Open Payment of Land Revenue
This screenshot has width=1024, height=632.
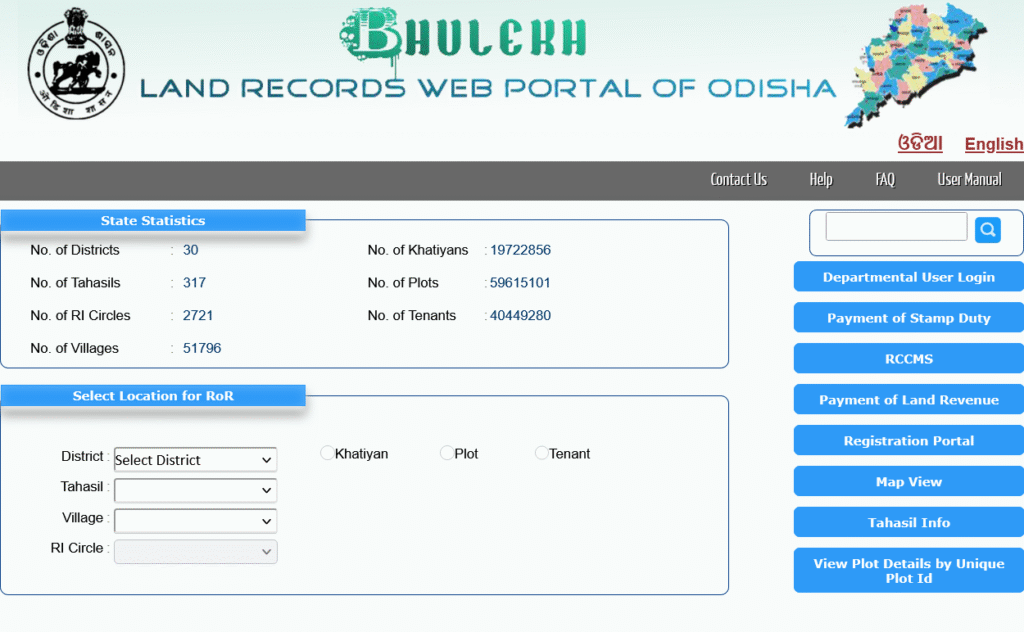pos(908,400)
